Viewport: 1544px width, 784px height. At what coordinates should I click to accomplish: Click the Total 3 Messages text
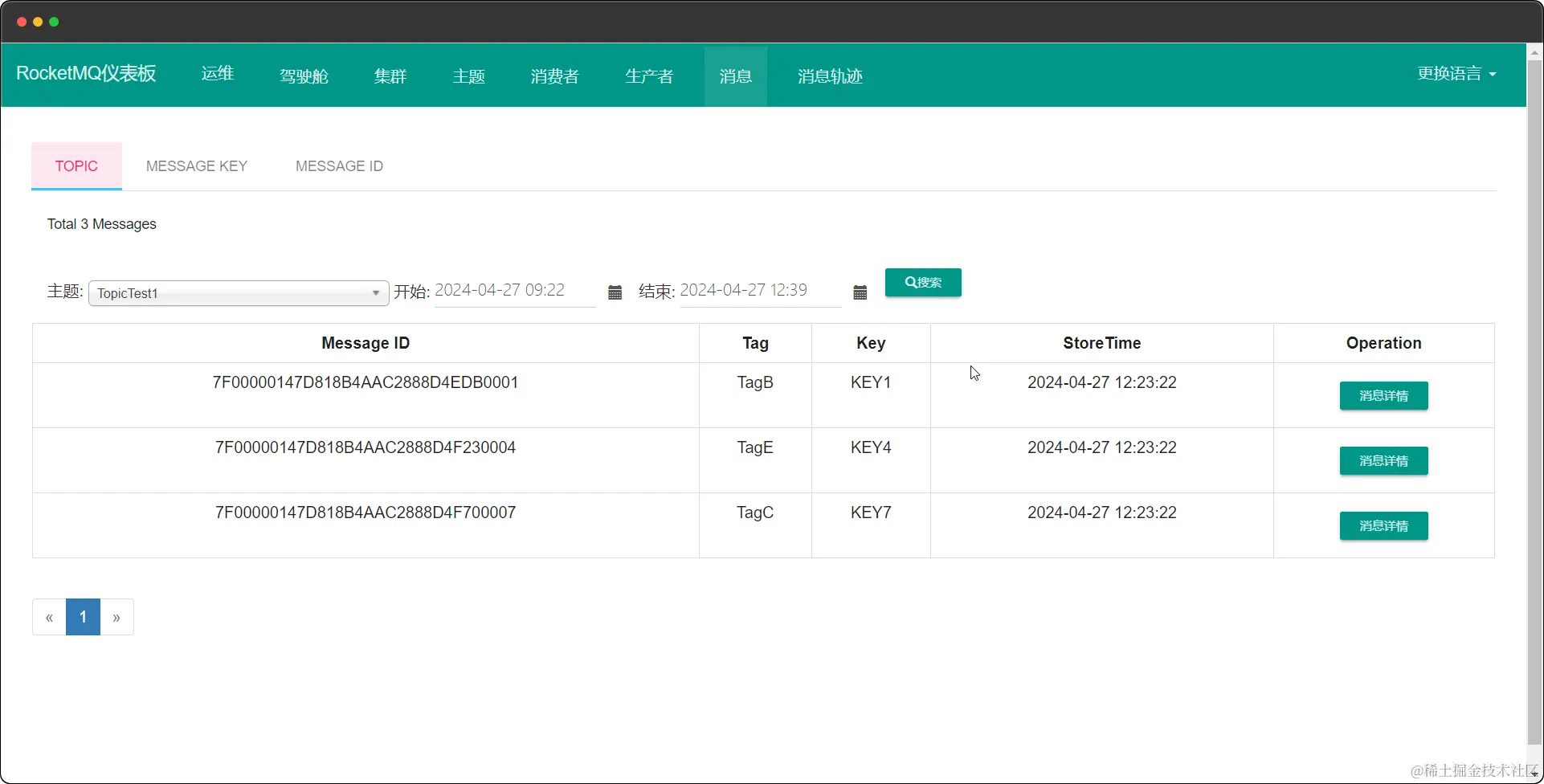point(102,224)
